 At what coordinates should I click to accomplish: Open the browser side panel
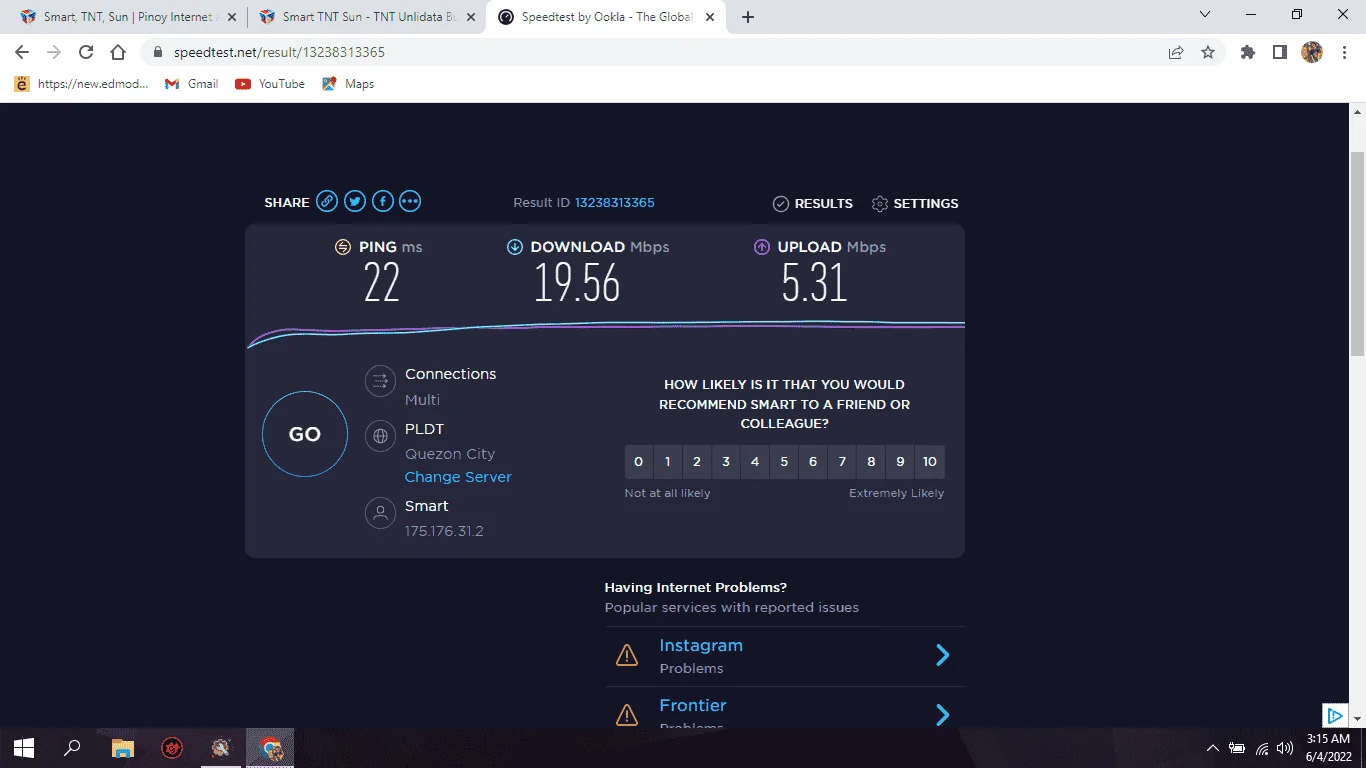[x=1280, y=52]
